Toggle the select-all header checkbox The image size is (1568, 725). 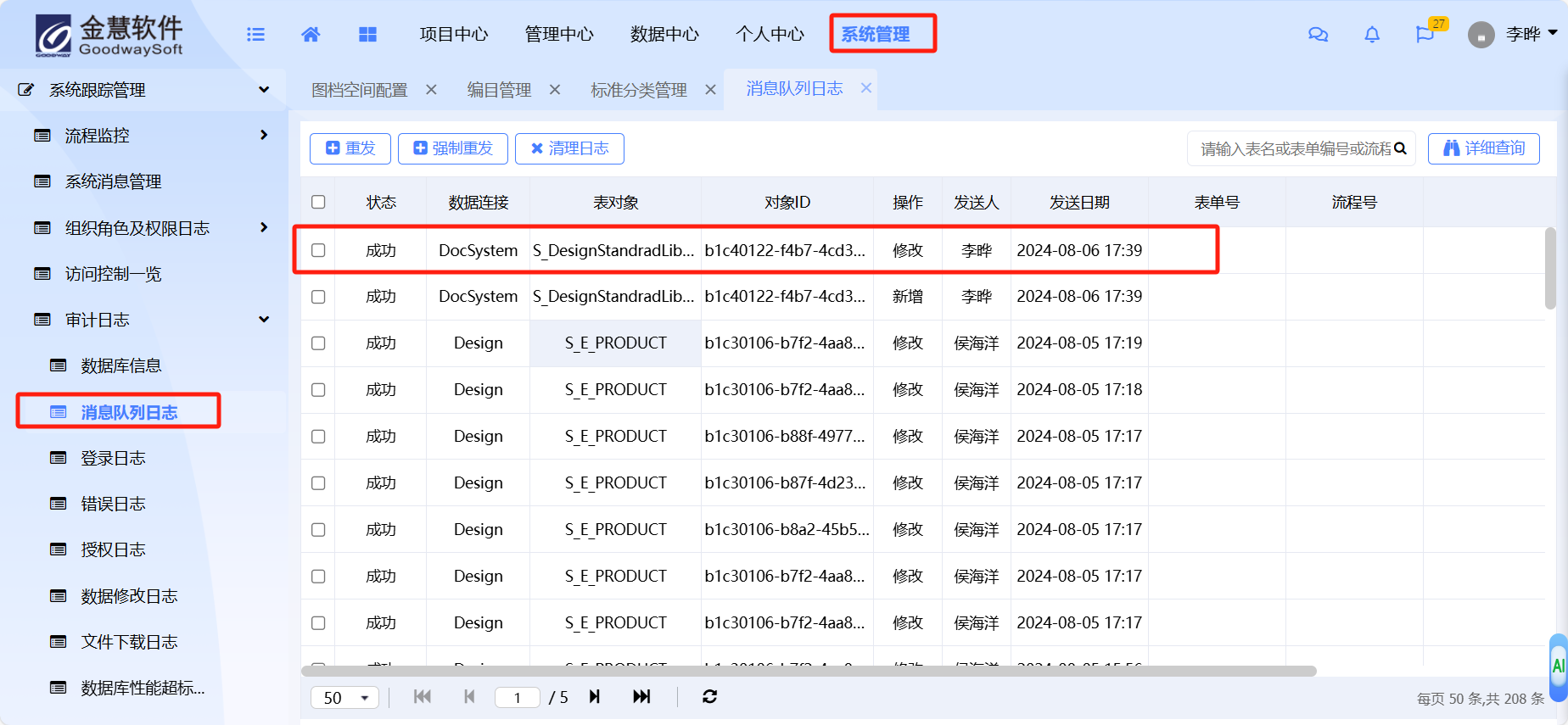pyautogui.click(x=318, y=202)
